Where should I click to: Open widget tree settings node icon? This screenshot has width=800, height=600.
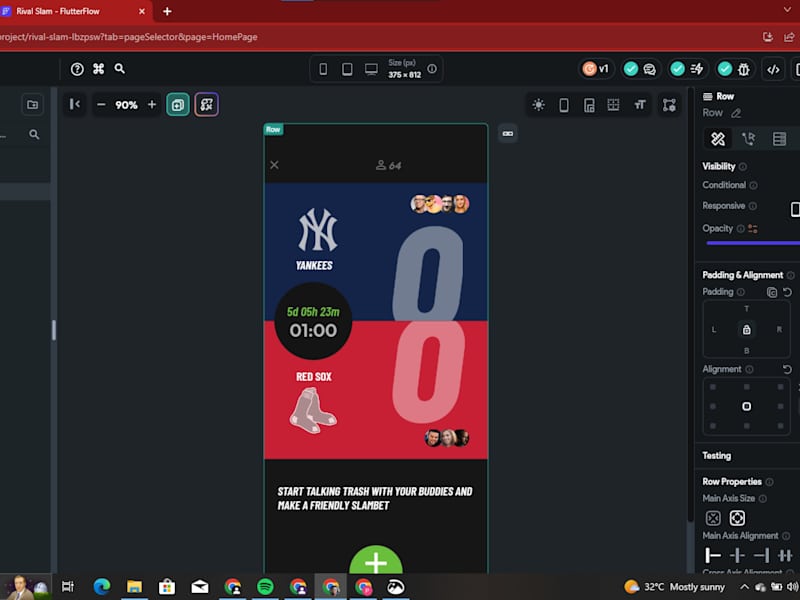point(669,105)
